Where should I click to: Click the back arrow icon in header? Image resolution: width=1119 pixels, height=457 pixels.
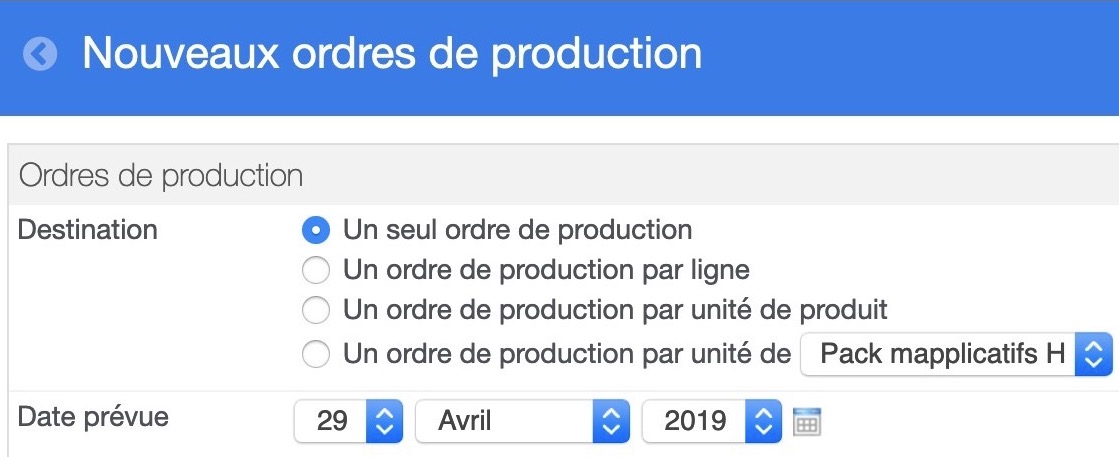pyautogui.click(x=39, y=54)
